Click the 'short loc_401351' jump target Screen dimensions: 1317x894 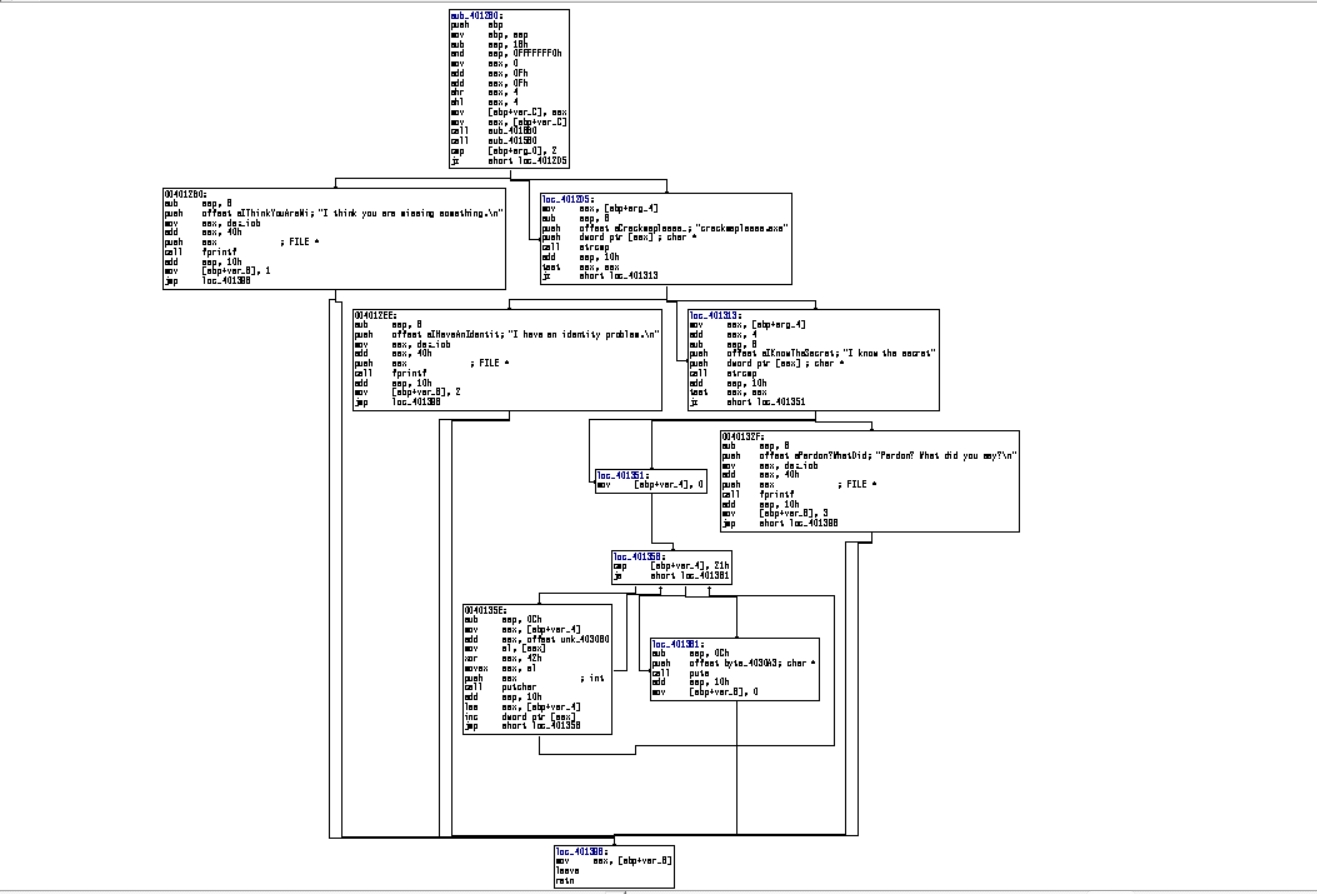766,402
